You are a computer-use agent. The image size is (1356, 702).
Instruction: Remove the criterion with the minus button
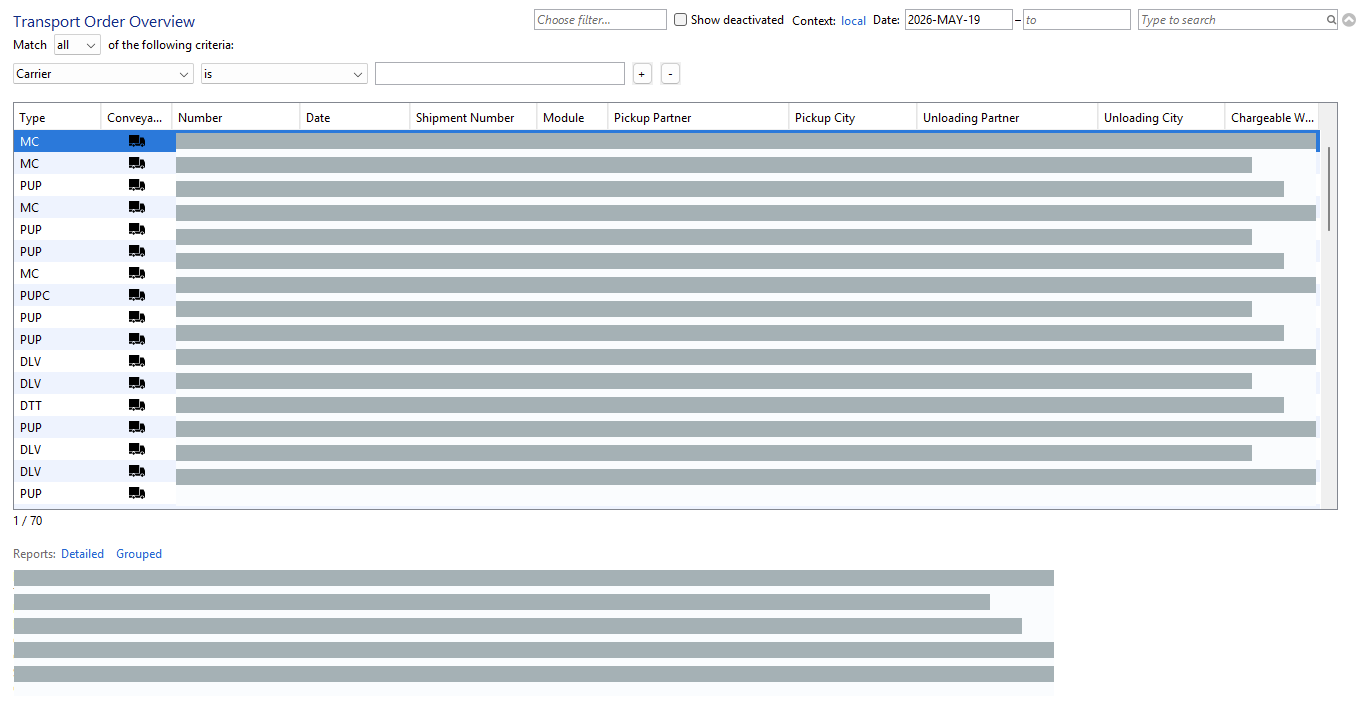(x=670, y=74)
